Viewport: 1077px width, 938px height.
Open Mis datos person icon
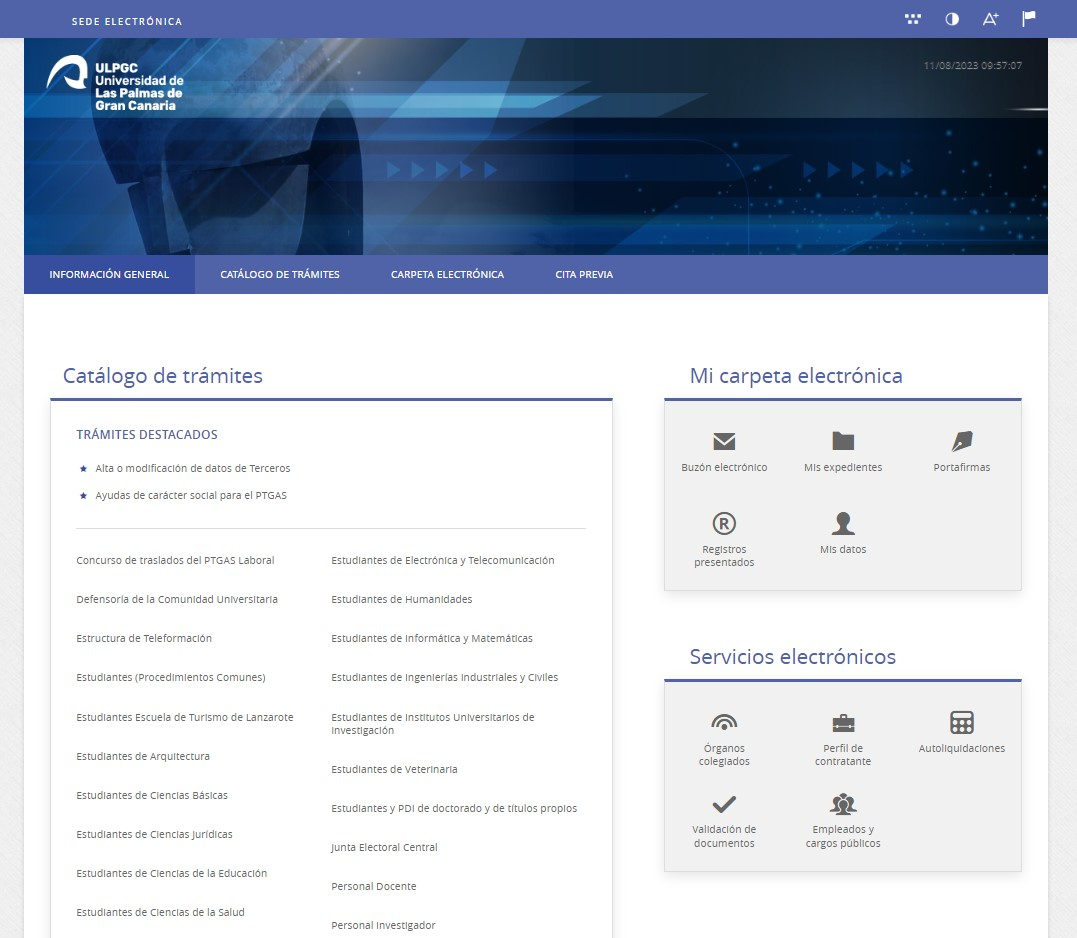point(843,523)
